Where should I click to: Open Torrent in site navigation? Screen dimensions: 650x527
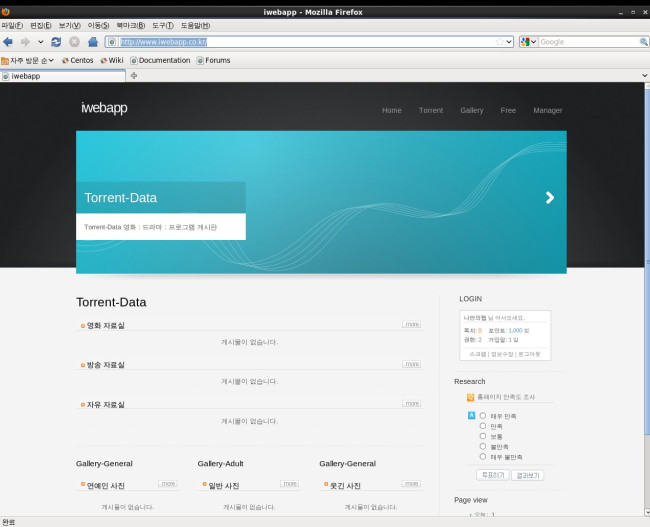tap(431, 111)
